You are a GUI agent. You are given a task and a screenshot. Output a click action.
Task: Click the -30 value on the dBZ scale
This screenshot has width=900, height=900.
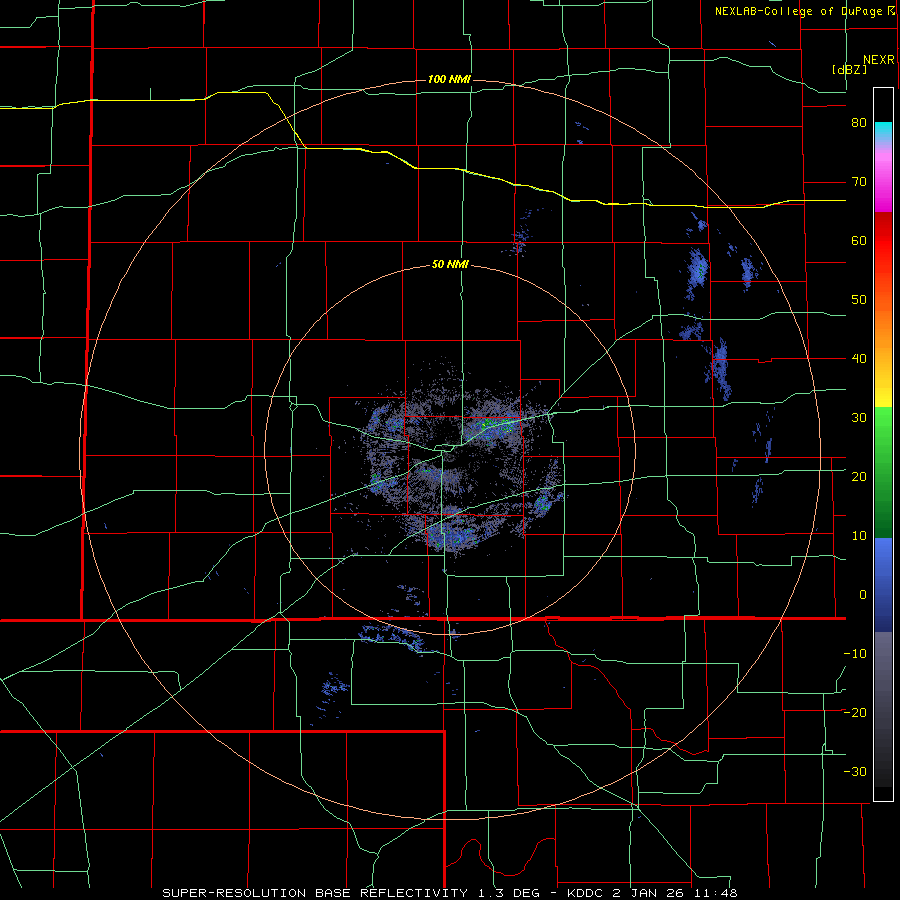tap(855, 771)
